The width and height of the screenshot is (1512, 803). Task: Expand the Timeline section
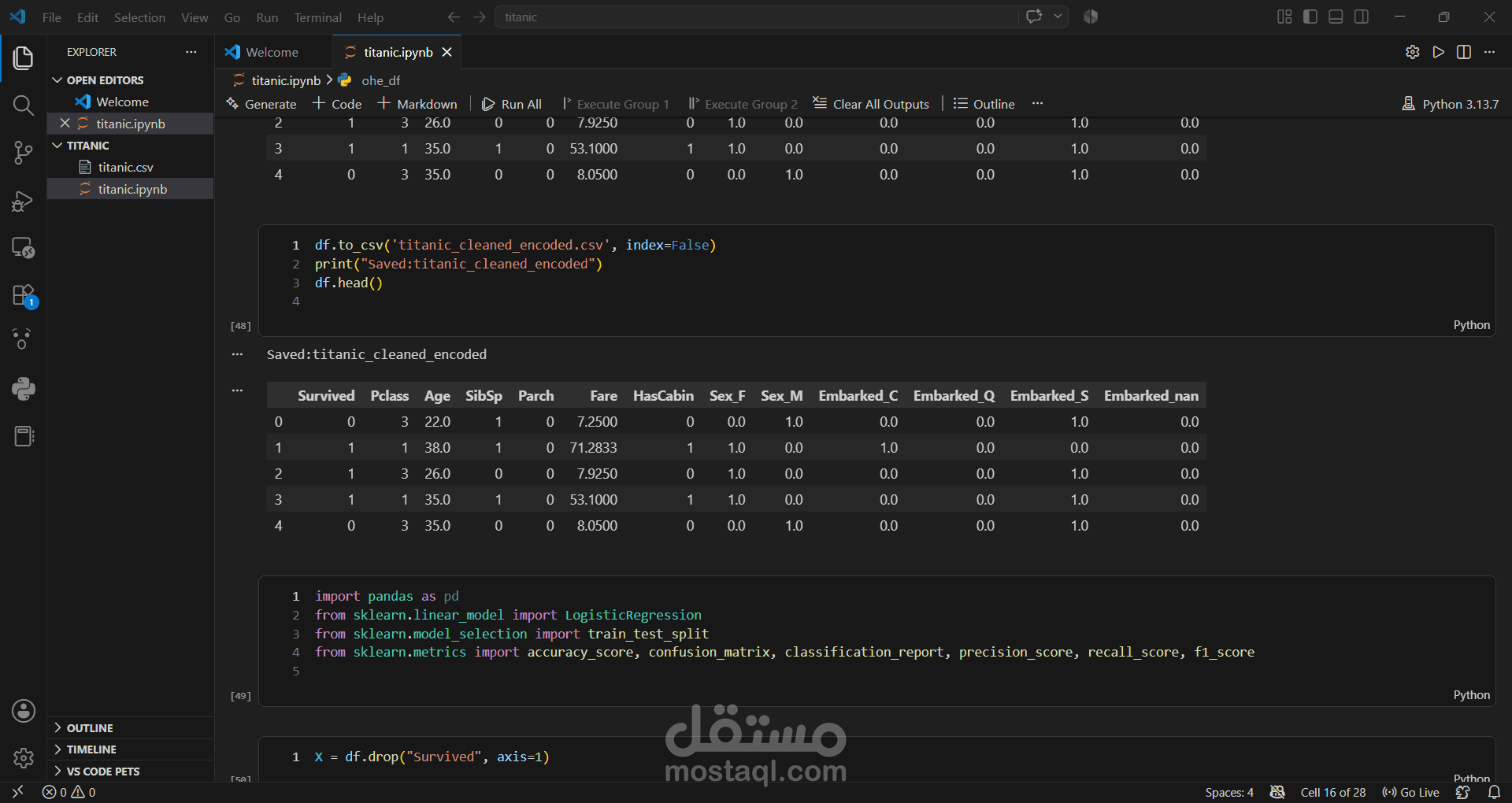pyautogui.click(x=91, y=749)
